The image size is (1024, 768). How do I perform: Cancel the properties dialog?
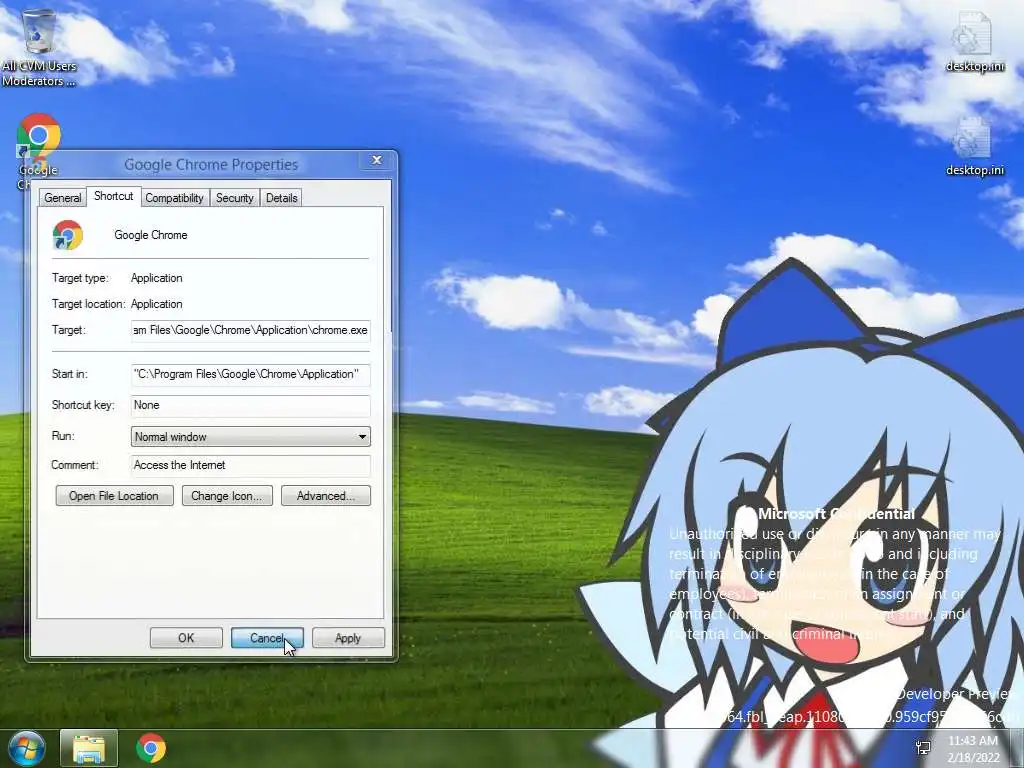(267, 638)
